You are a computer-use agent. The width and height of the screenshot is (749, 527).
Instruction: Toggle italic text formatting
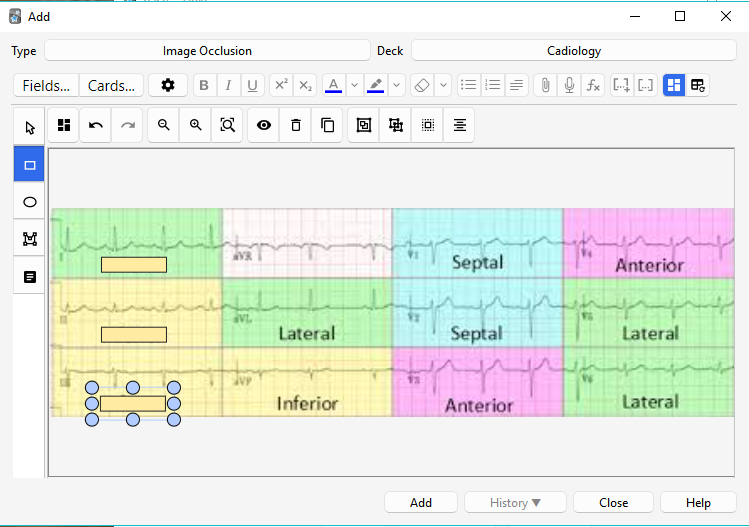[x=229, y=85]
